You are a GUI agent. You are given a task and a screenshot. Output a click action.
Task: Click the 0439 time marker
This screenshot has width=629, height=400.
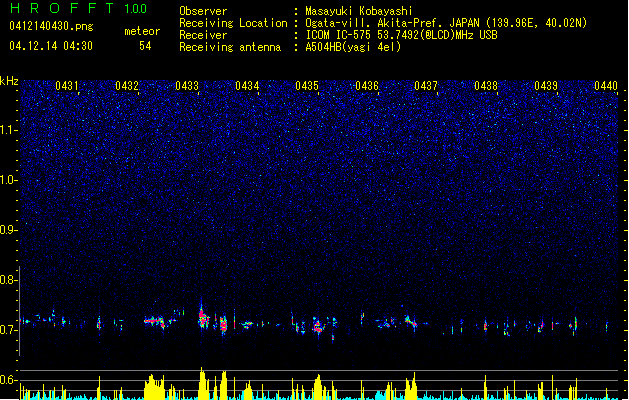pos(546,86)
